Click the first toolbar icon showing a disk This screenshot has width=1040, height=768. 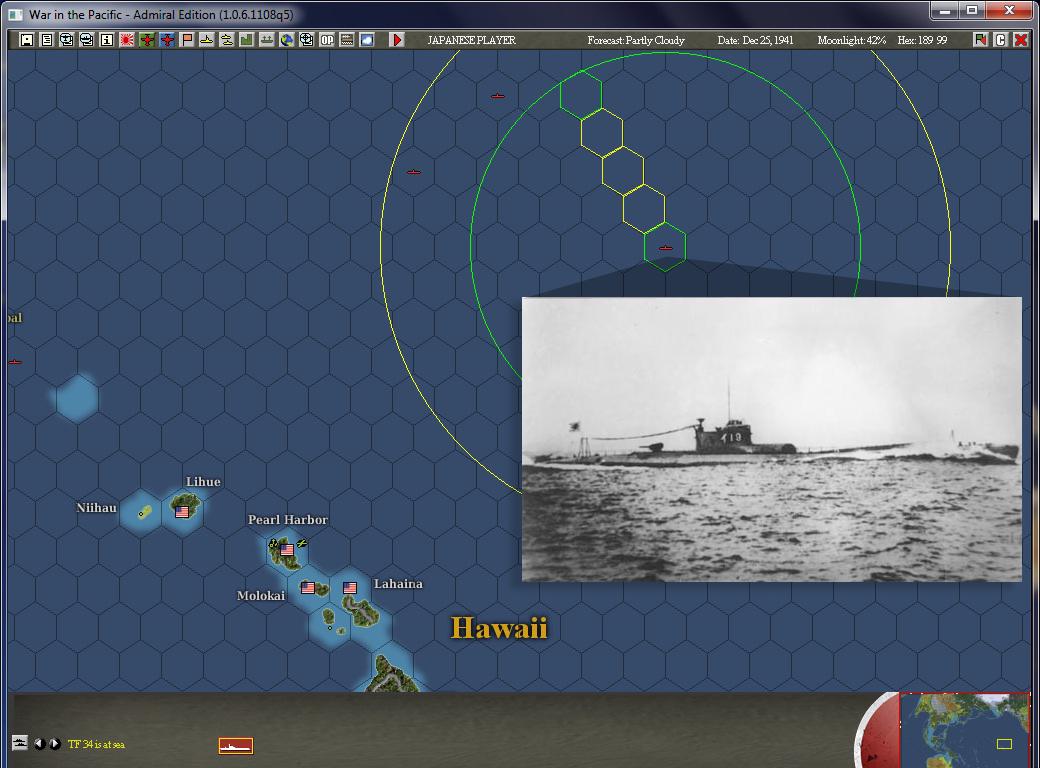tap(27, 40)
